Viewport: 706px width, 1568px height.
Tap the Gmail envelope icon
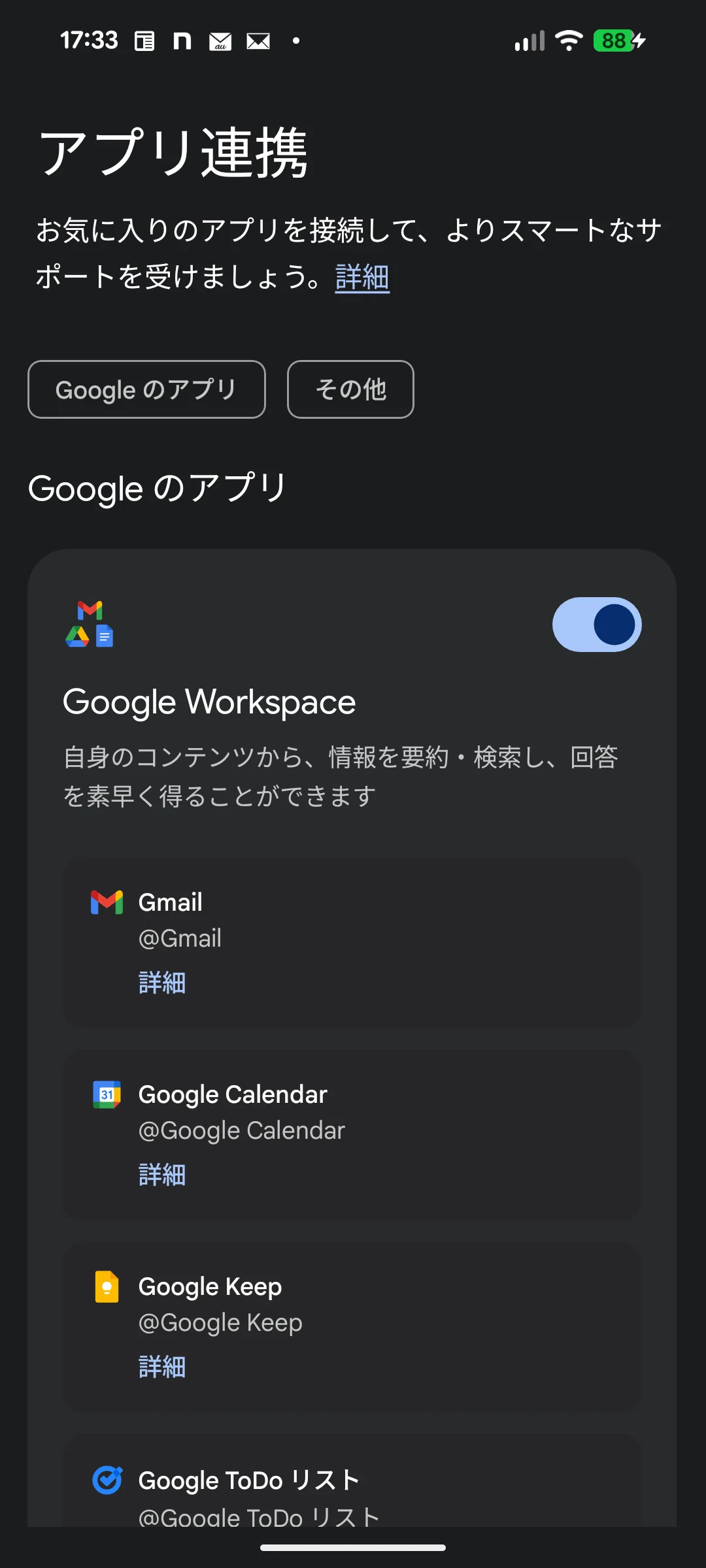coord(107,902)
